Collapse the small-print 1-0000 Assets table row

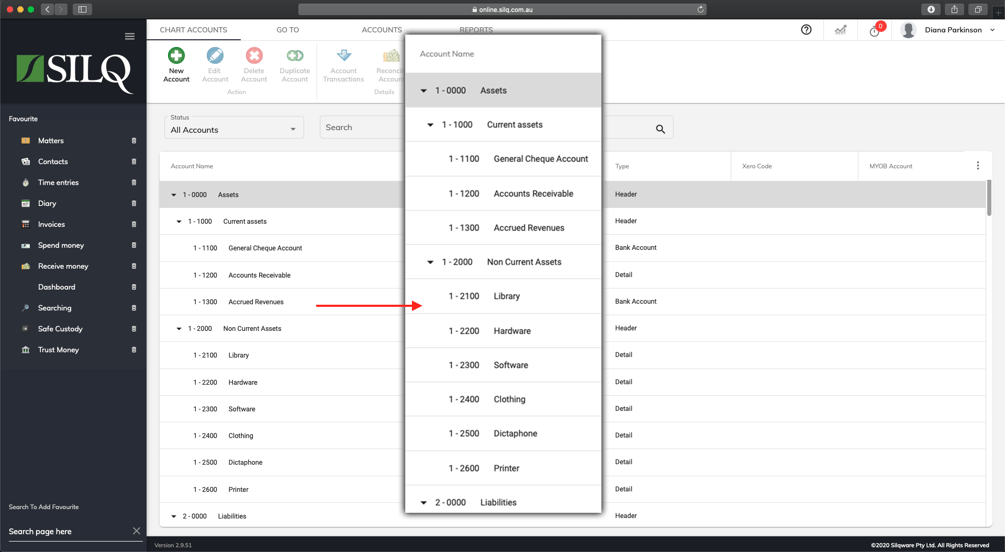pos(174,195)
